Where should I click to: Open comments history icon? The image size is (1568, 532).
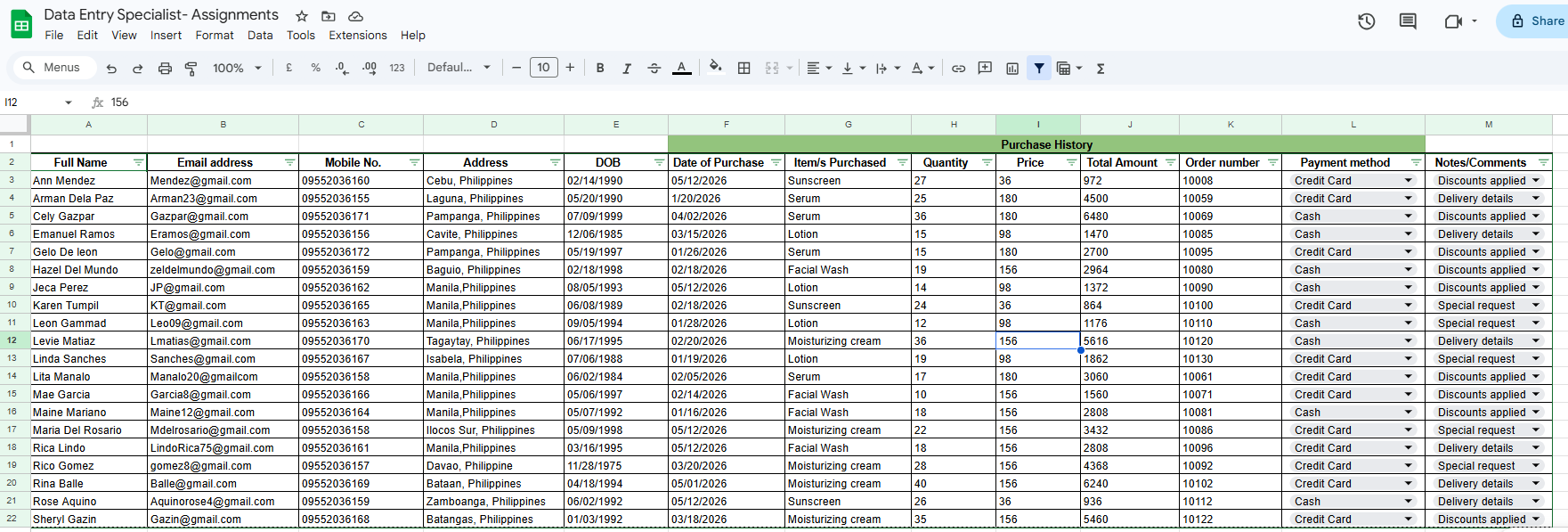(x=1408, y=21)
